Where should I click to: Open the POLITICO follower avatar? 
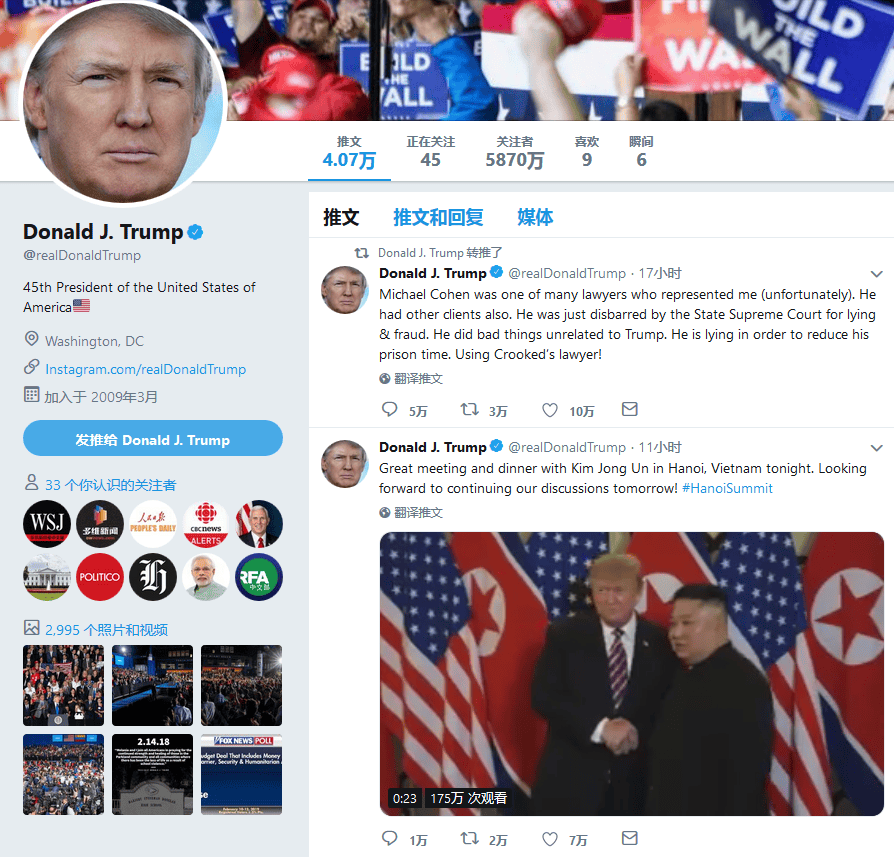point(100,576)
